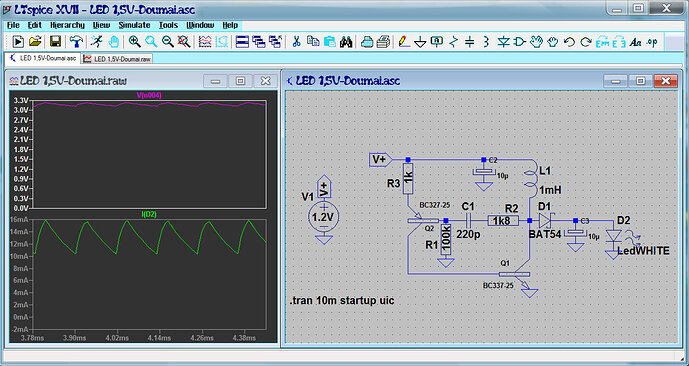Click the I(D2) trace label
Screen dimensions: 689x366
pyautogui.click(x=149, y=214)
